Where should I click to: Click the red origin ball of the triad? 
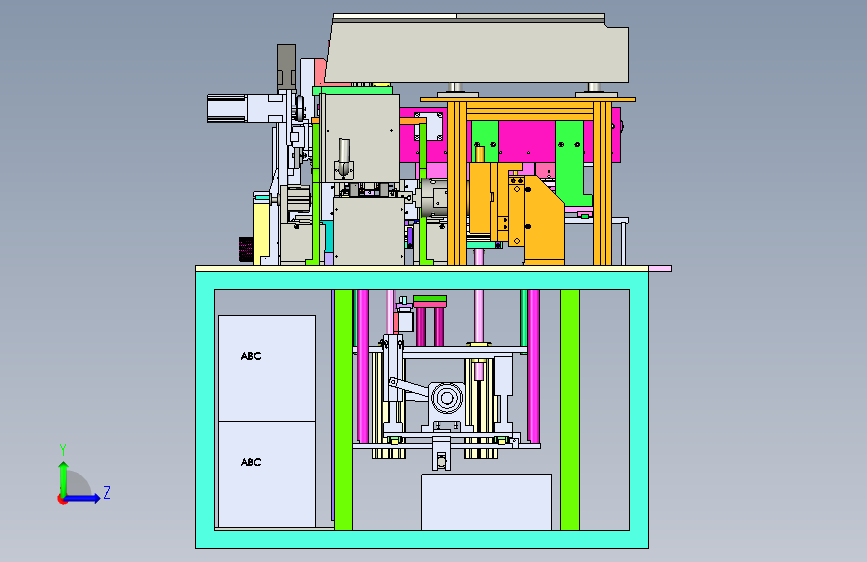pos(62,499)
